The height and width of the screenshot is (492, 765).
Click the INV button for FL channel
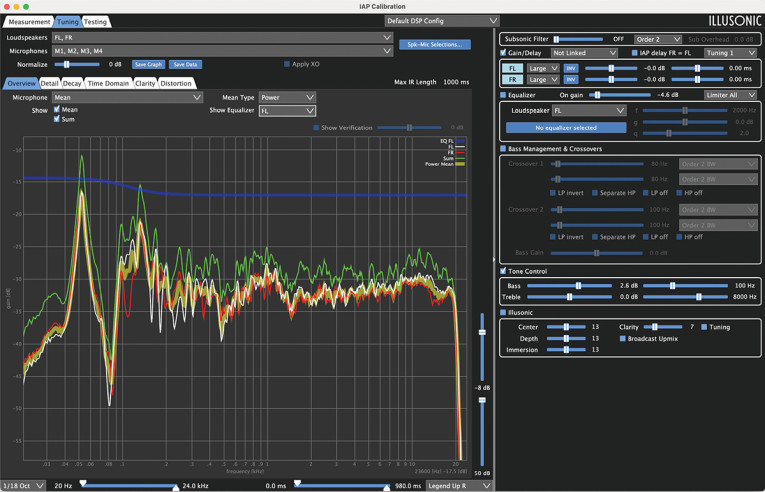point(570,68)
